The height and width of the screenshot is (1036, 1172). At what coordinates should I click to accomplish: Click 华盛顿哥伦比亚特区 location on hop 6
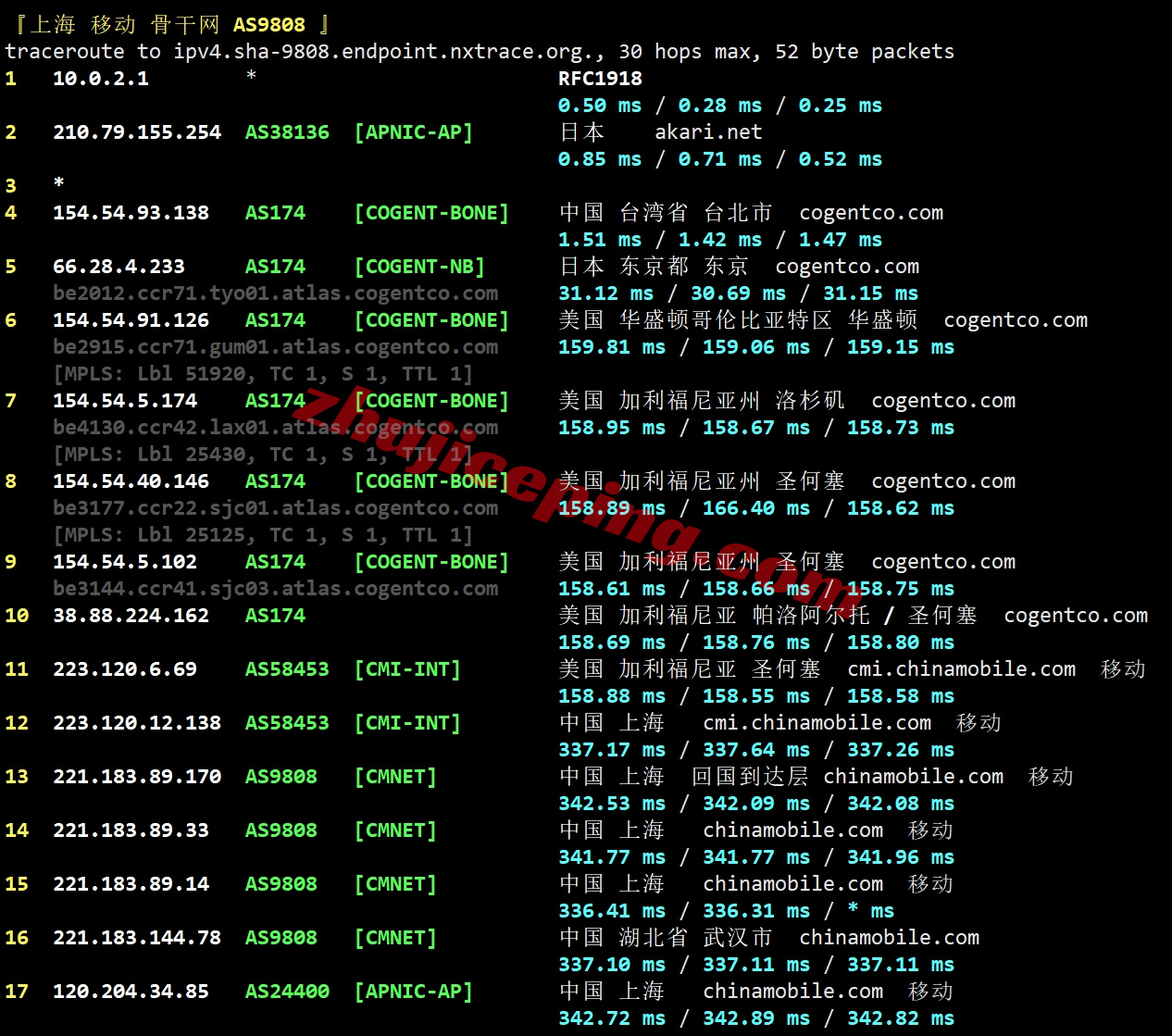click(x=726, y=320)
